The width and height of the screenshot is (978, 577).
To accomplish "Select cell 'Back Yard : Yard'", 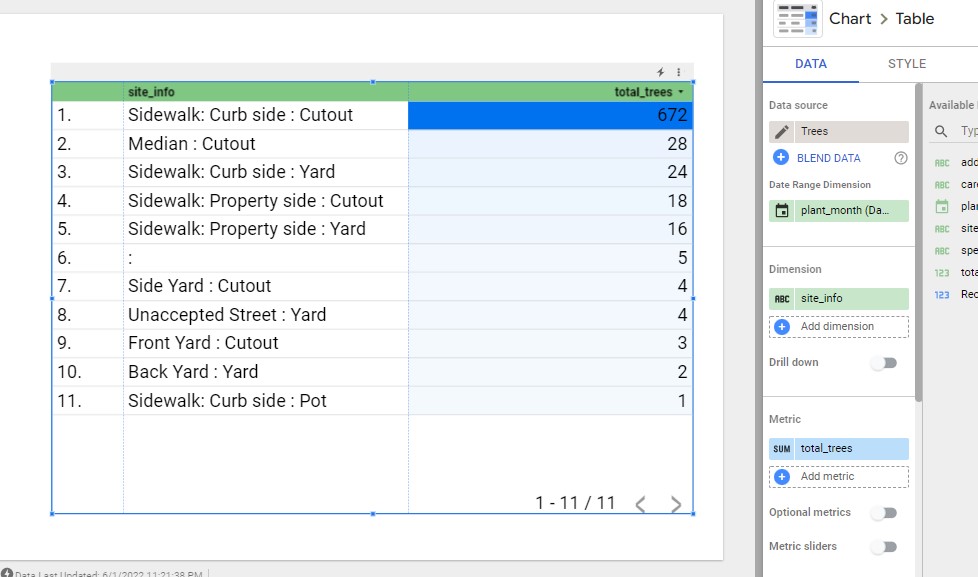I will [x=266, y=372].
